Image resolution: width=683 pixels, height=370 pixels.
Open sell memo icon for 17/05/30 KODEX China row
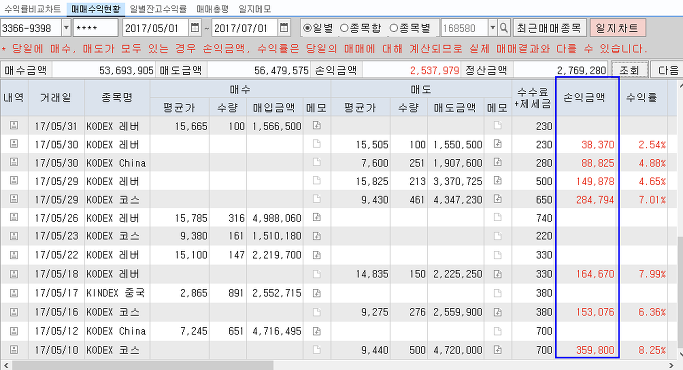[x=498, y=162]
